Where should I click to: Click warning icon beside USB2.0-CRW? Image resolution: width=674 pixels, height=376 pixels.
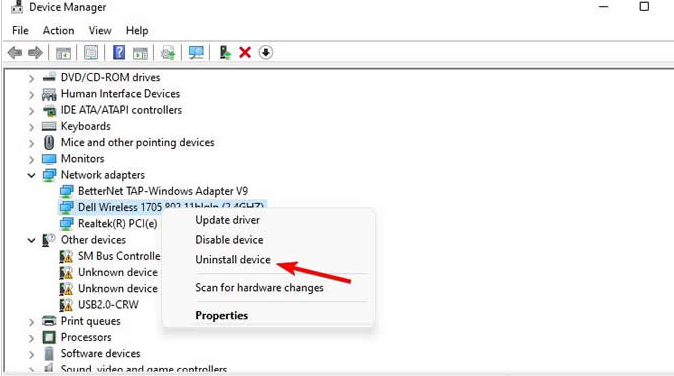(66, 305)
